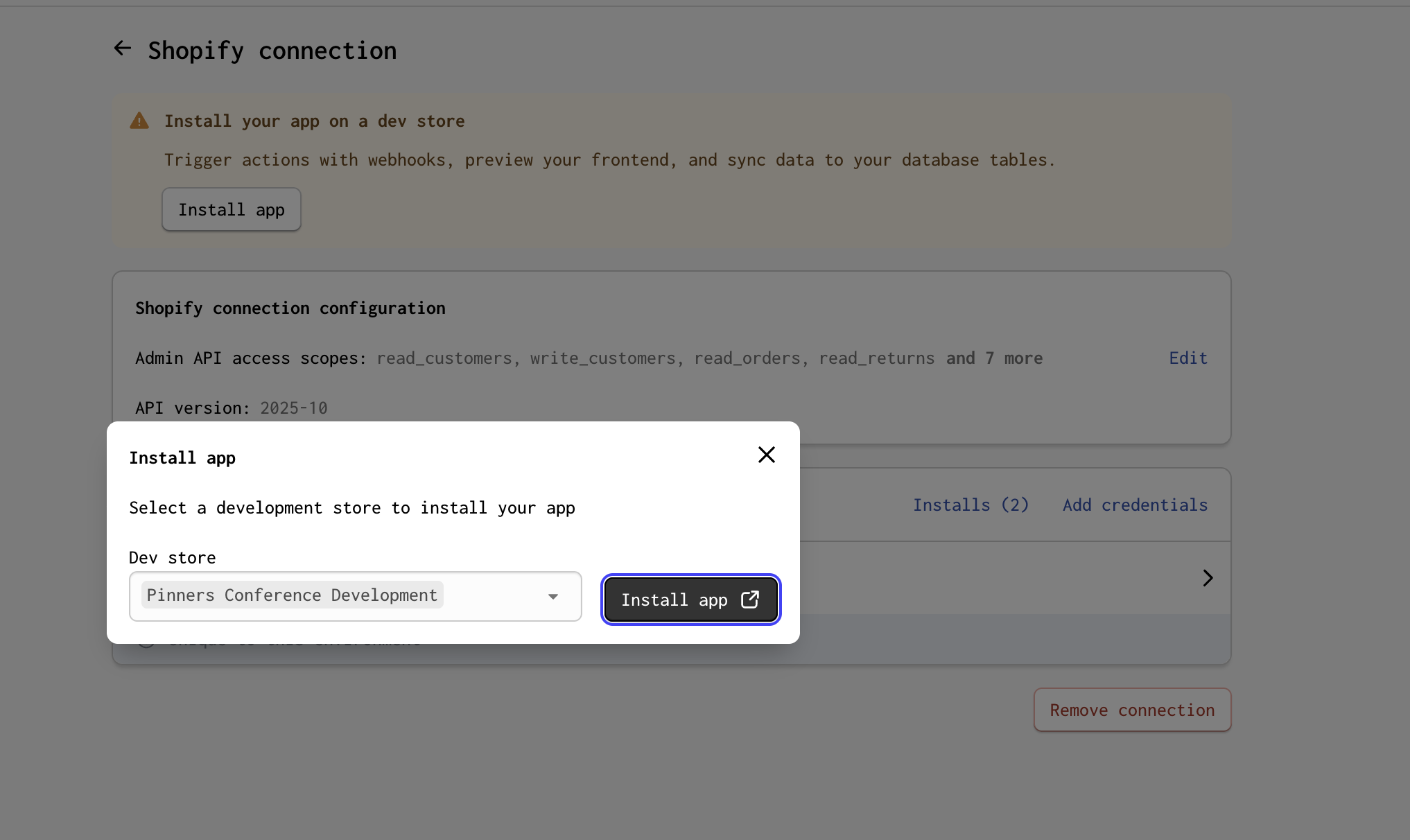This screenshot has width=1410, height=840.
Task: Click the Shopify connection configuration title
Action: pos(290,308)
